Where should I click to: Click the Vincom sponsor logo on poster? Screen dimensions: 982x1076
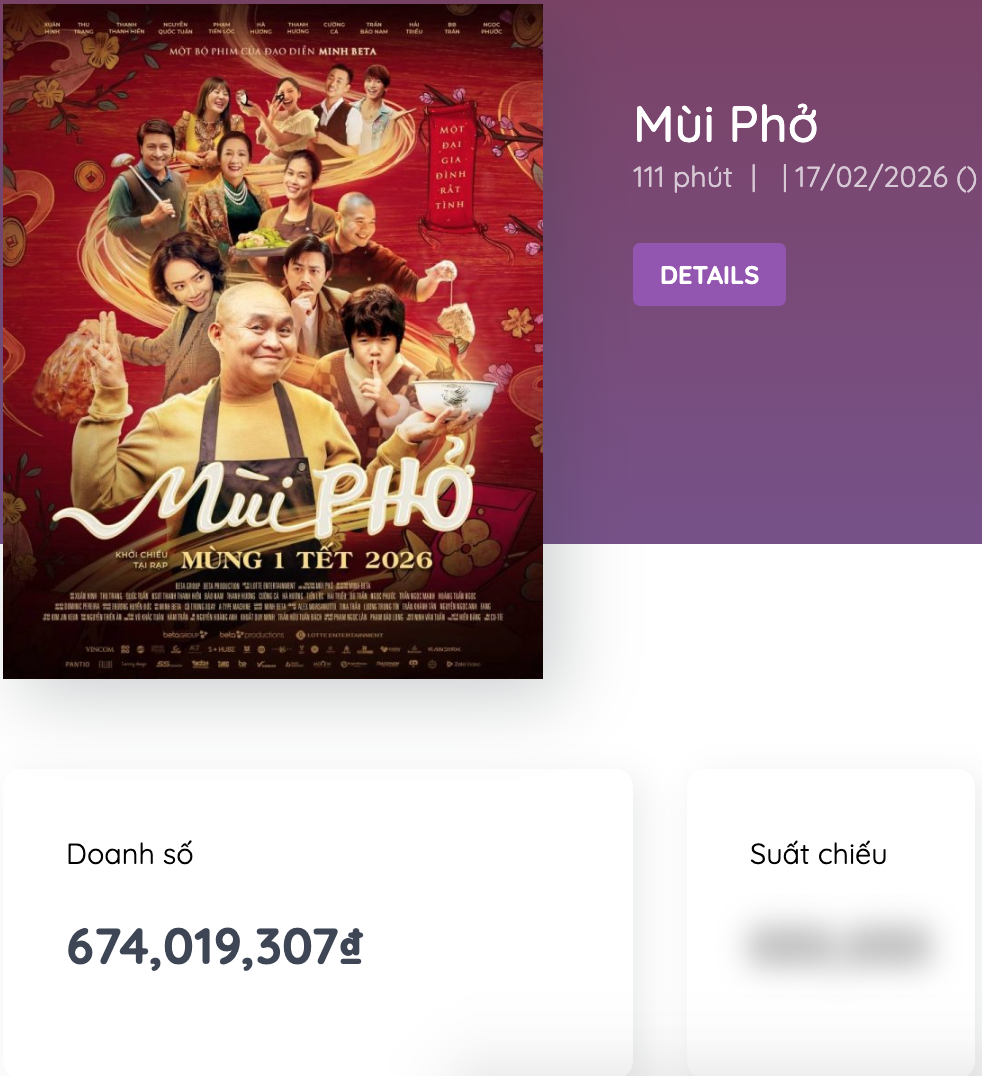tap(100, 649)
